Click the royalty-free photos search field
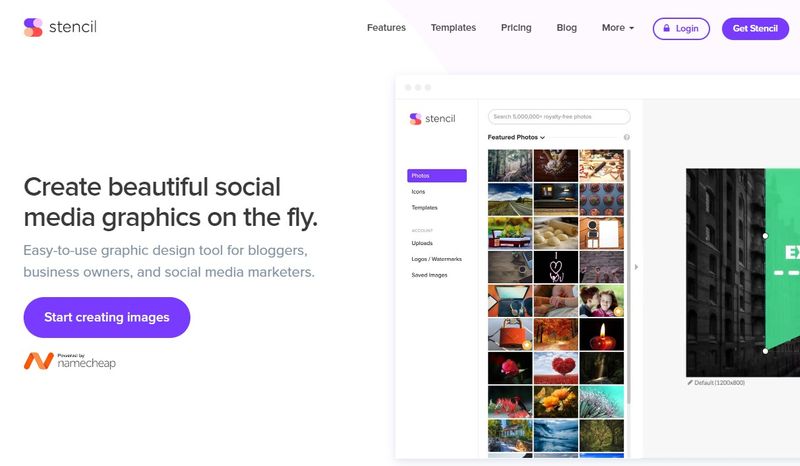 tap(559, 117)
